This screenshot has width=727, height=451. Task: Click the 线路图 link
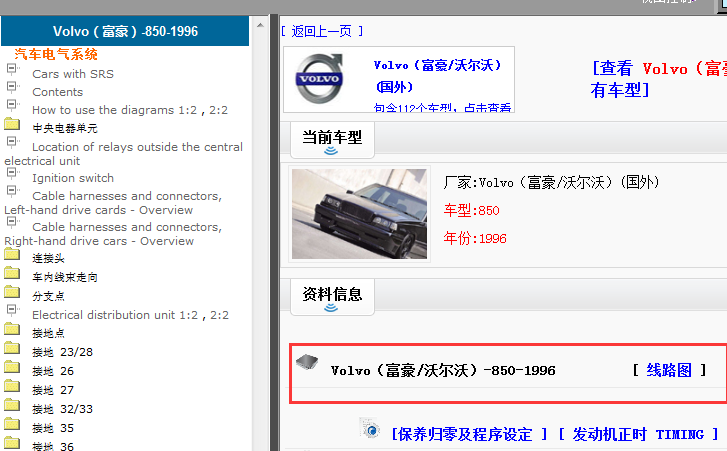coord(669,370)
